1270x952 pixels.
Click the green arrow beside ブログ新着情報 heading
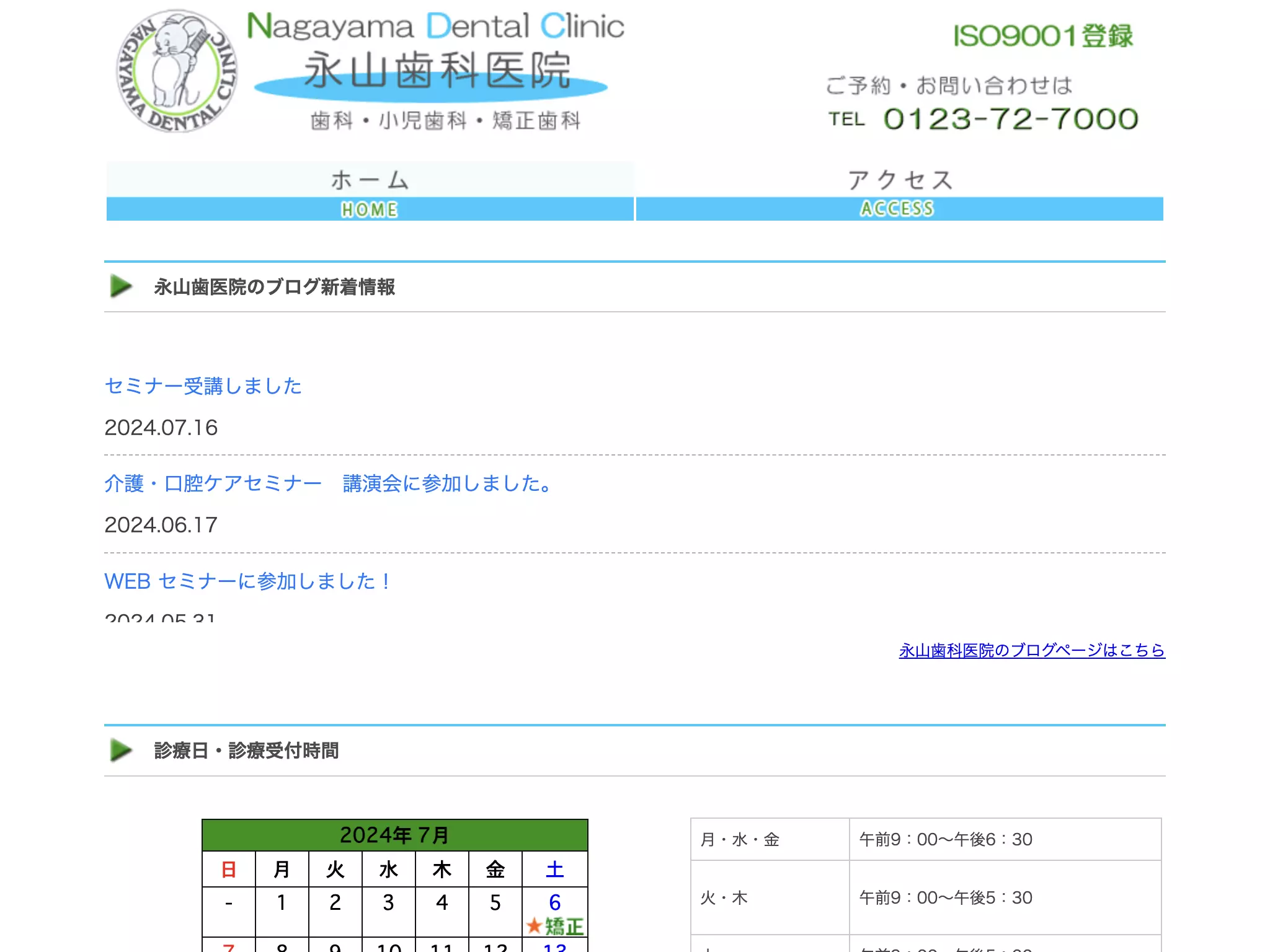pos(121,286)
